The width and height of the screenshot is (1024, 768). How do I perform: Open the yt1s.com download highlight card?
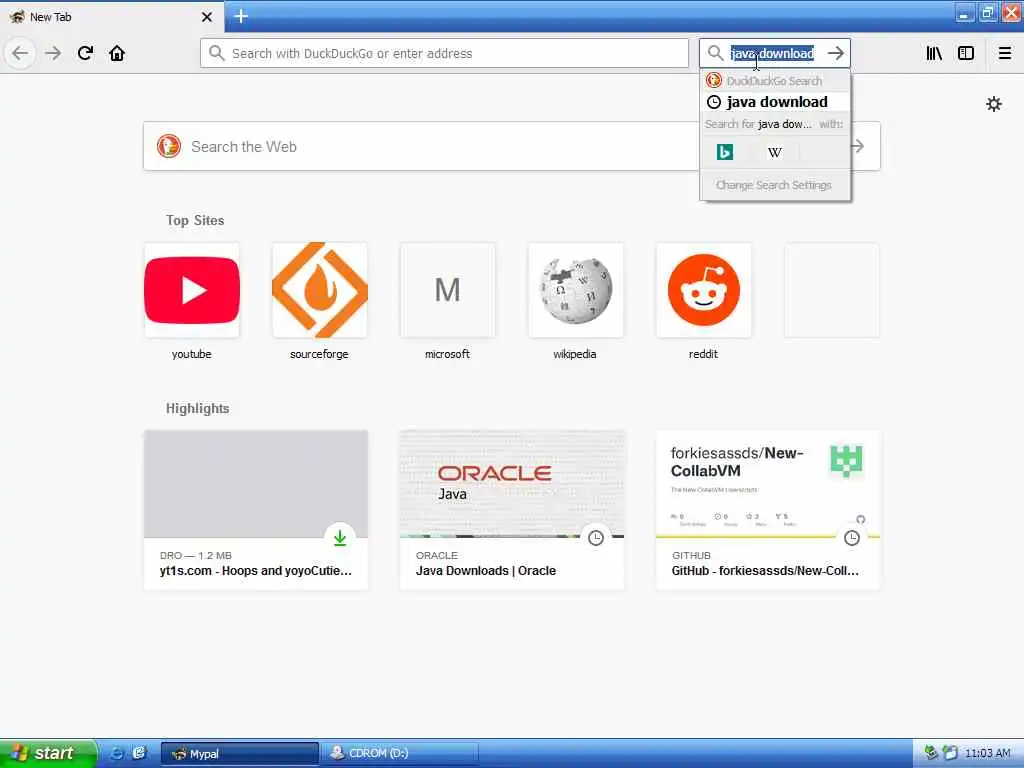[255, 509]
